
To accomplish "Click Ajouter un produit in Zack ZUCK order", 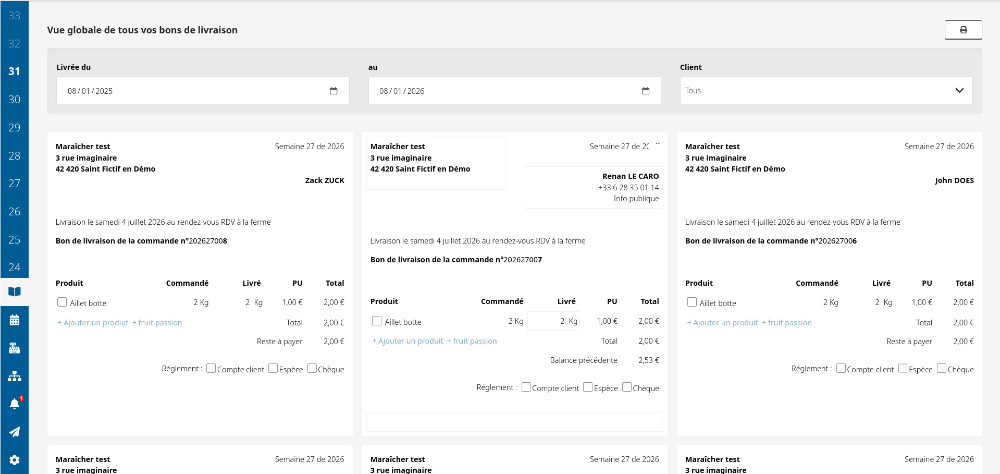I will [93, 323].
